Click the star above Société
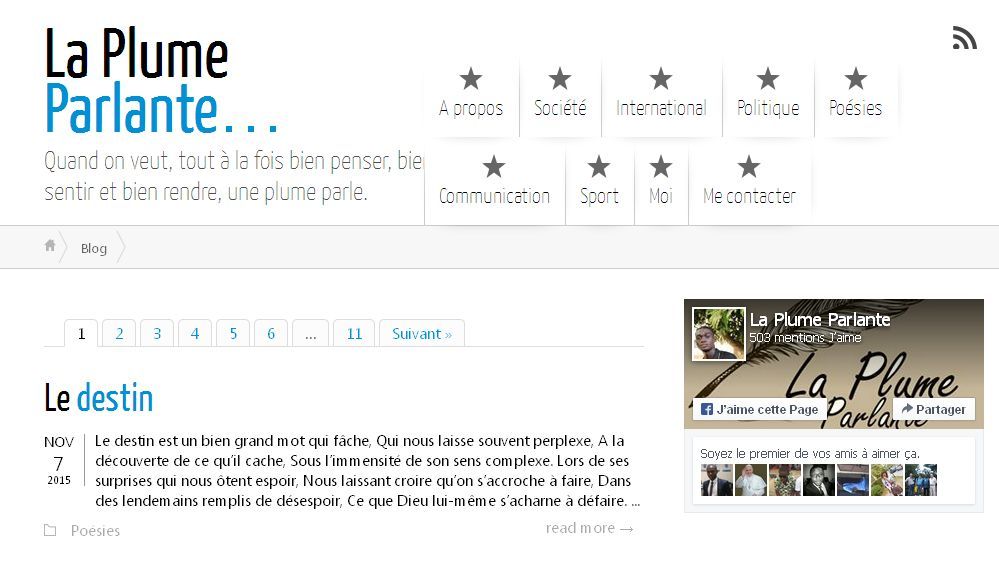The width and height of the screenshot is (999, 562). pyautogui.click(x=560, y=79)
